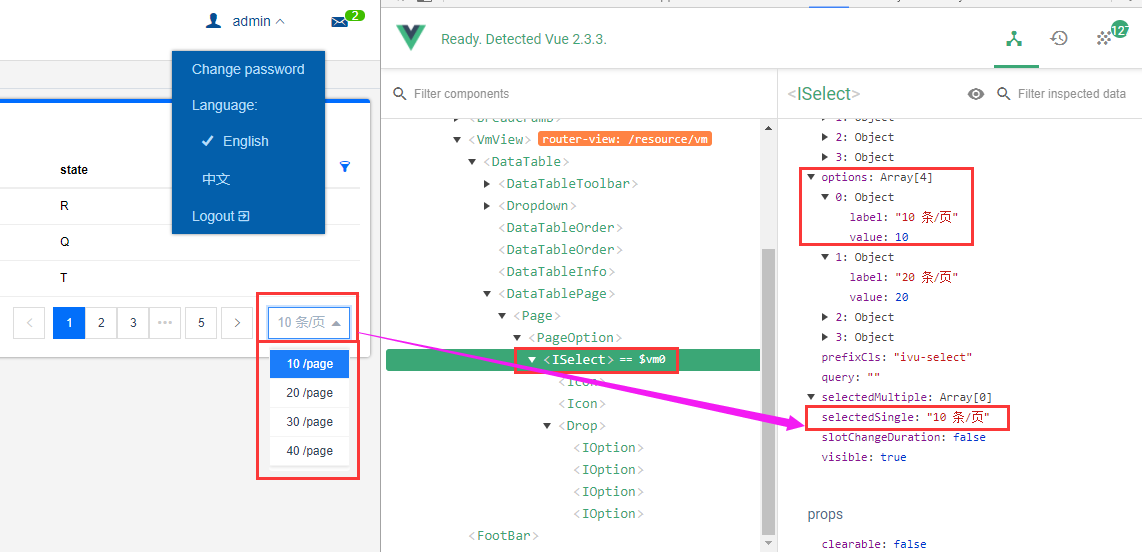Go to next page in pagination
The width and height of the screenshot is (1142, 552).
(x=237, y=323)
